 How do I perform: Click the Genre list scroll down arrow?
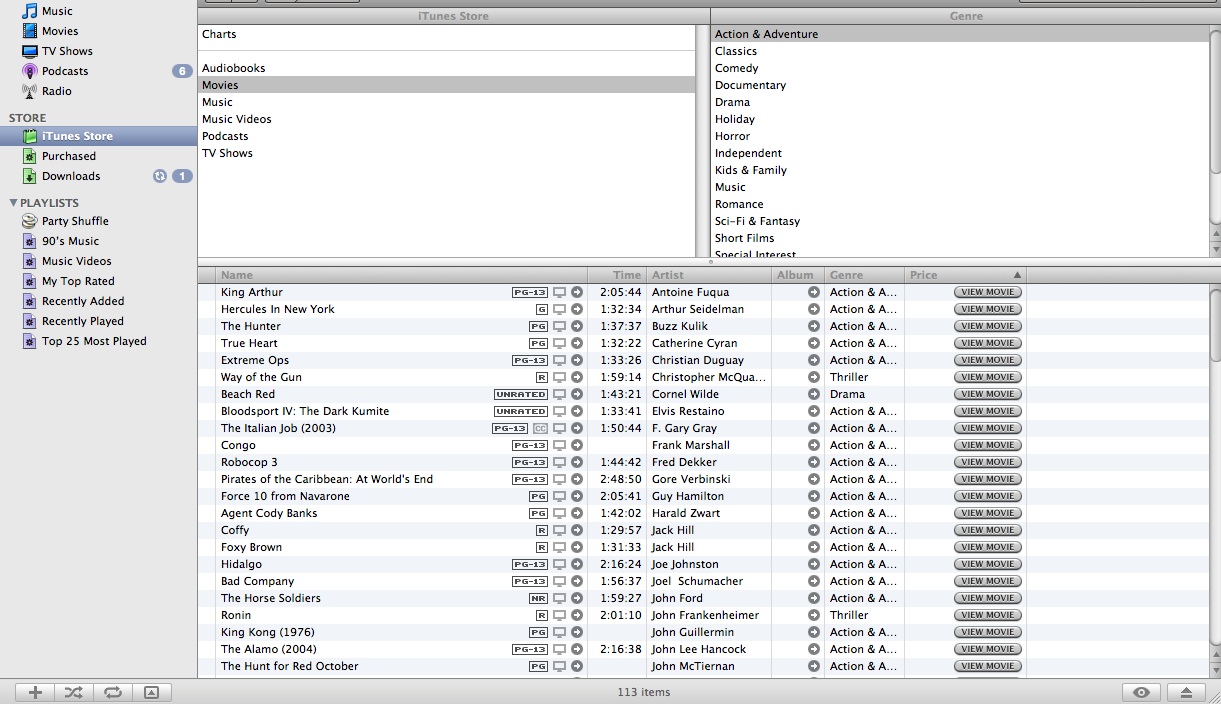1215,249
